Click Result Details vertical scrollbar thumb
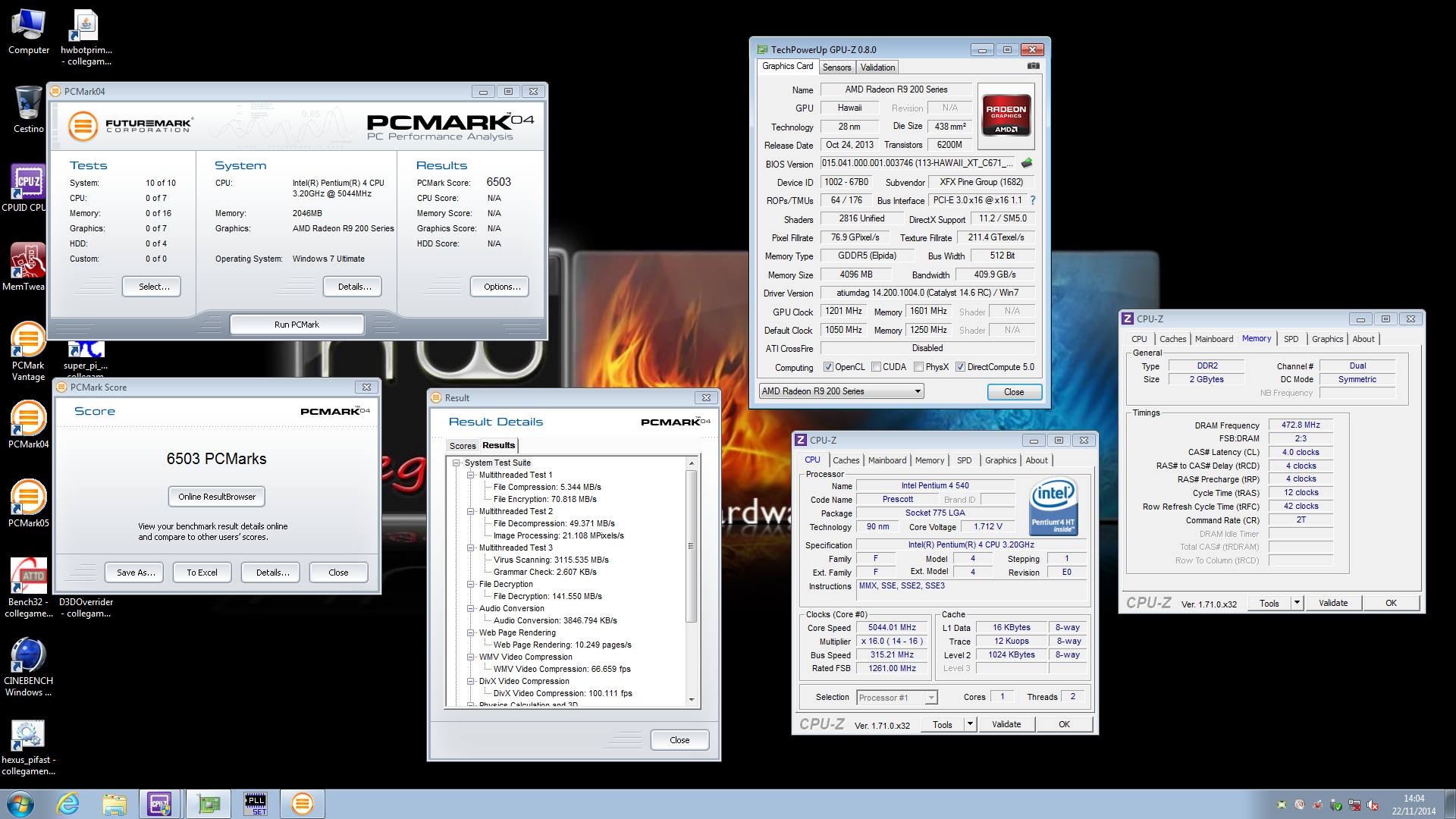 691,546
